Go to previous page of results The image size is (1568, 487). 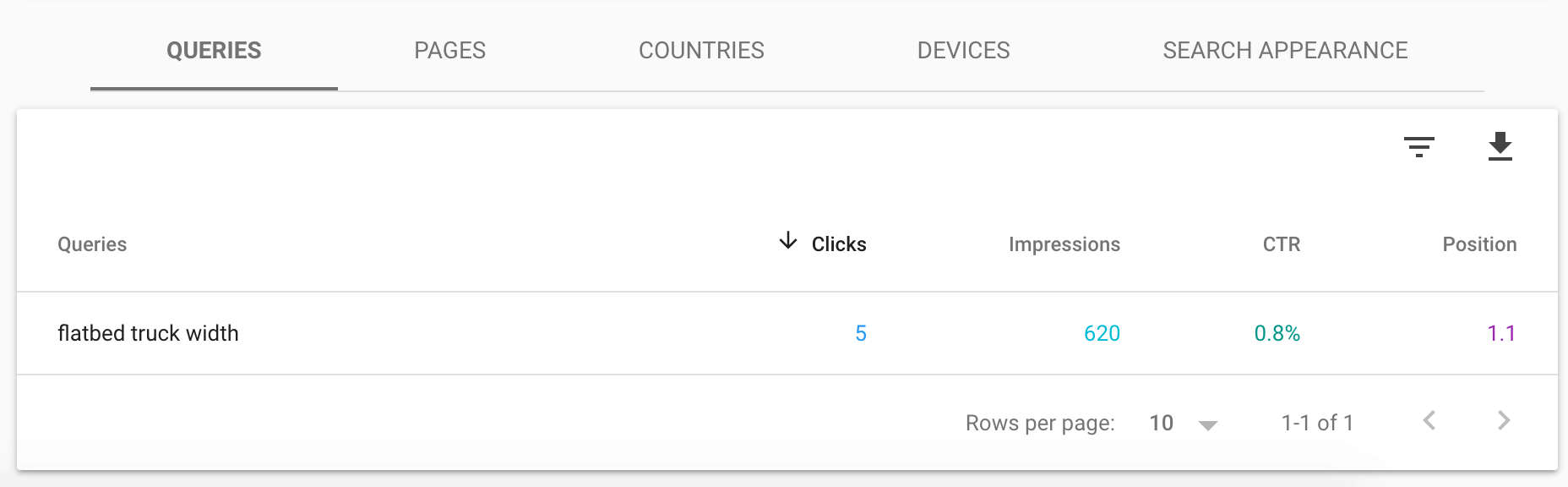coord(1429,421)
